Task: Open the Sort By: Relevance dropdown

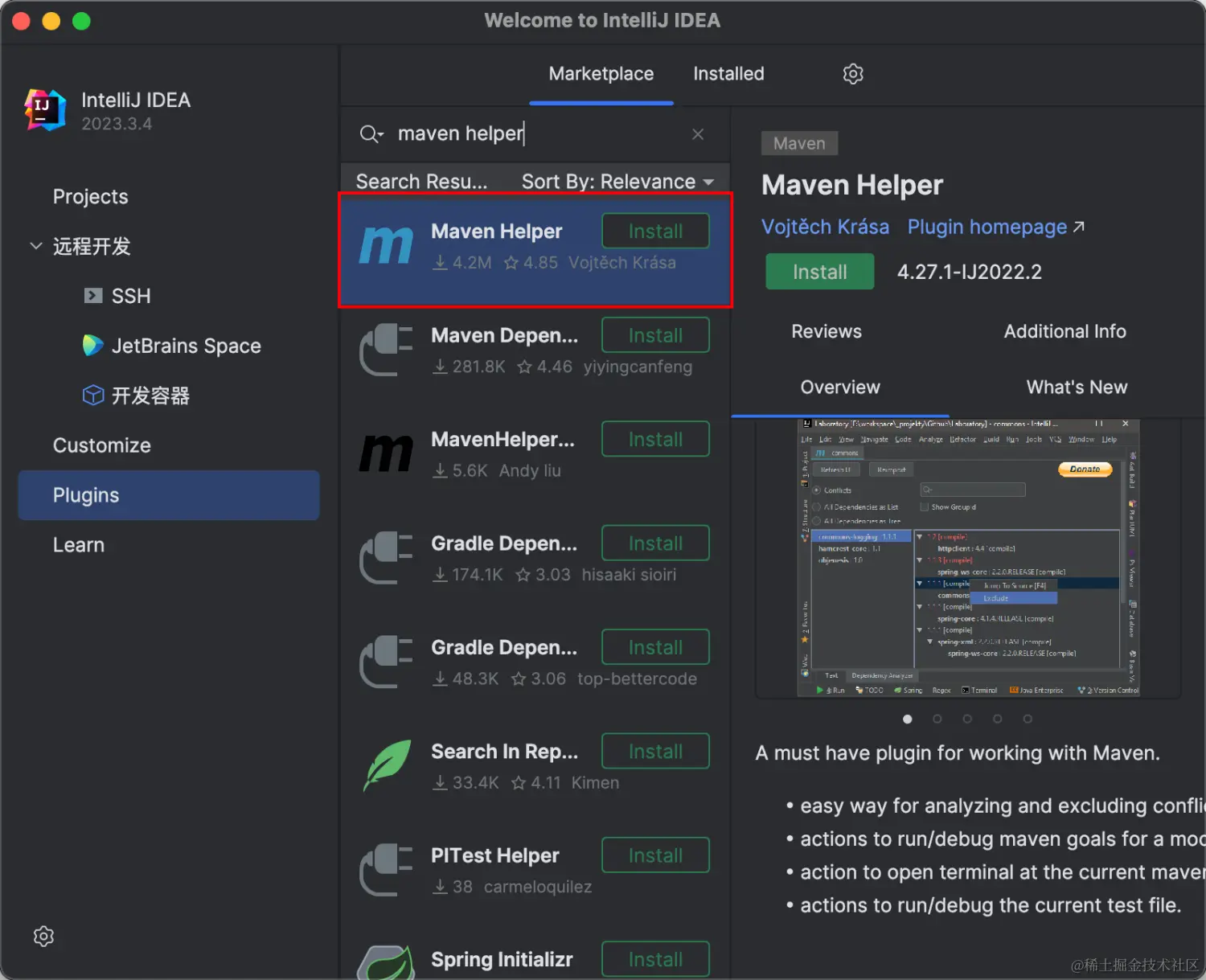Action: [x=617, y=182]
